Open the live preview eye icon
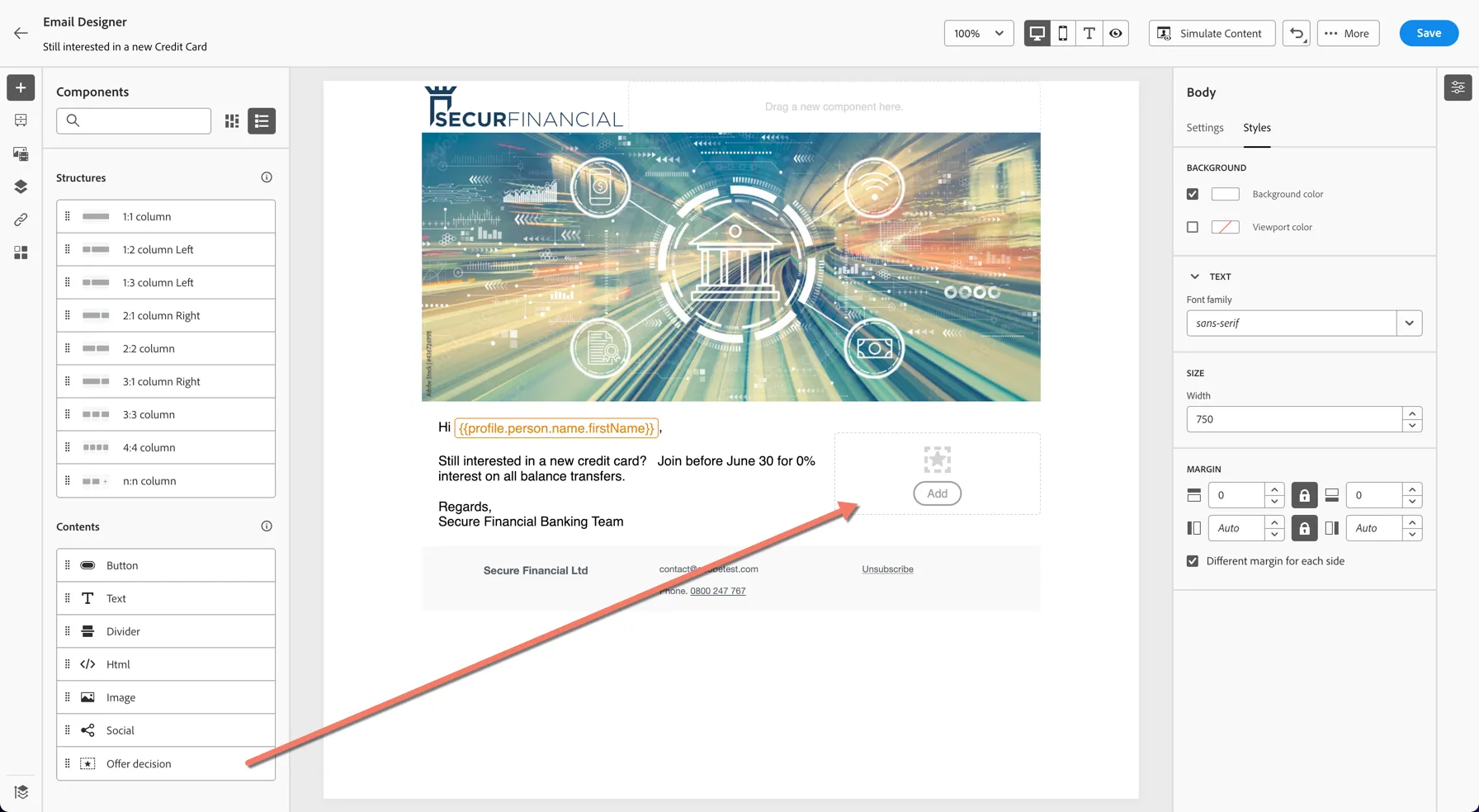Screen dimensions: 1479x812 pyautogui.click(x=1116, y=33)
